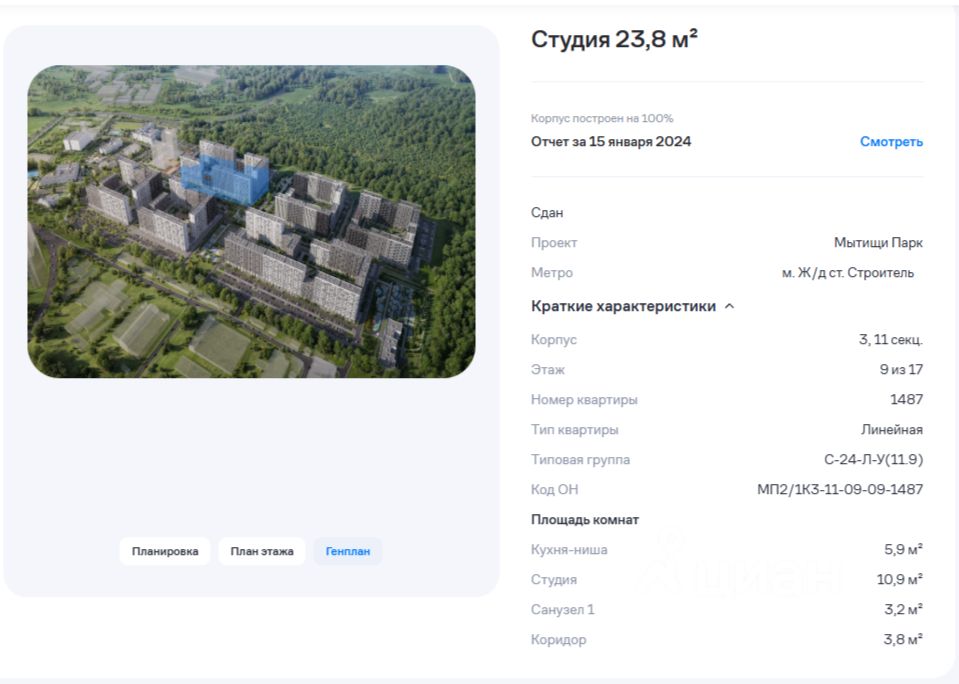Viewport: 959px width, 684px height.
Task: Click the blue highlighted building on the master plan
Action: pos(224,177)
